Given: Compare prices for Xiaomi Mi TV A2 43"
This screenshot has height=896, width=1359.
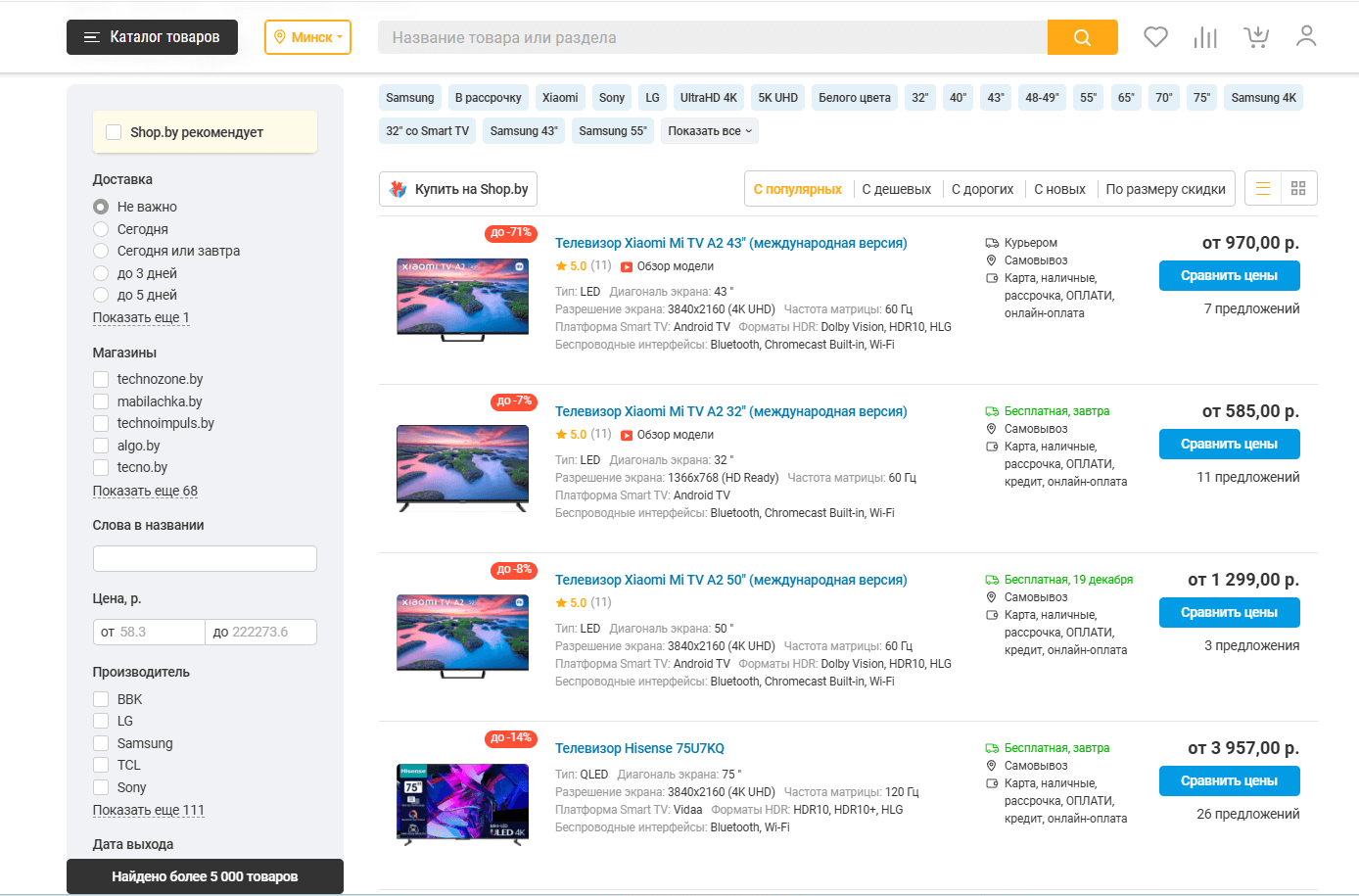Looking at the screenshot, I should pyautogui.click(x=1230, y=275).
